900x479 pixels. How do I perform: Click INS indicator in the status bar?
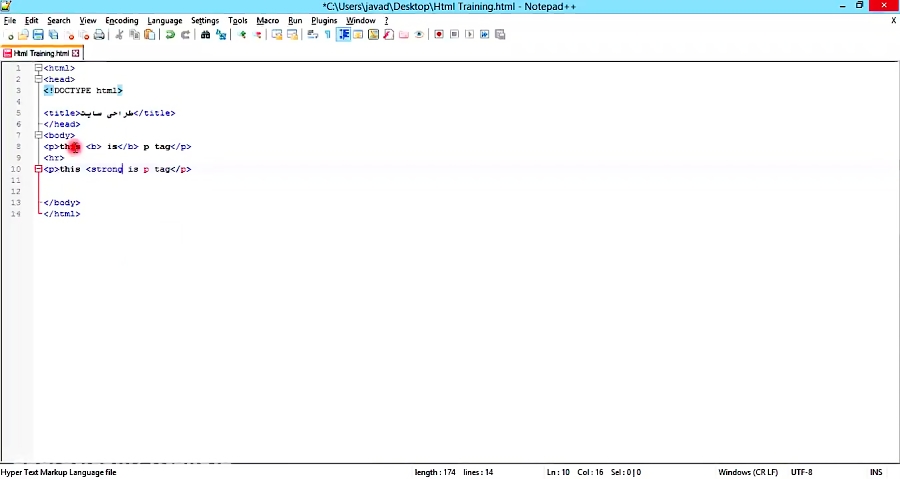[876, 472]
